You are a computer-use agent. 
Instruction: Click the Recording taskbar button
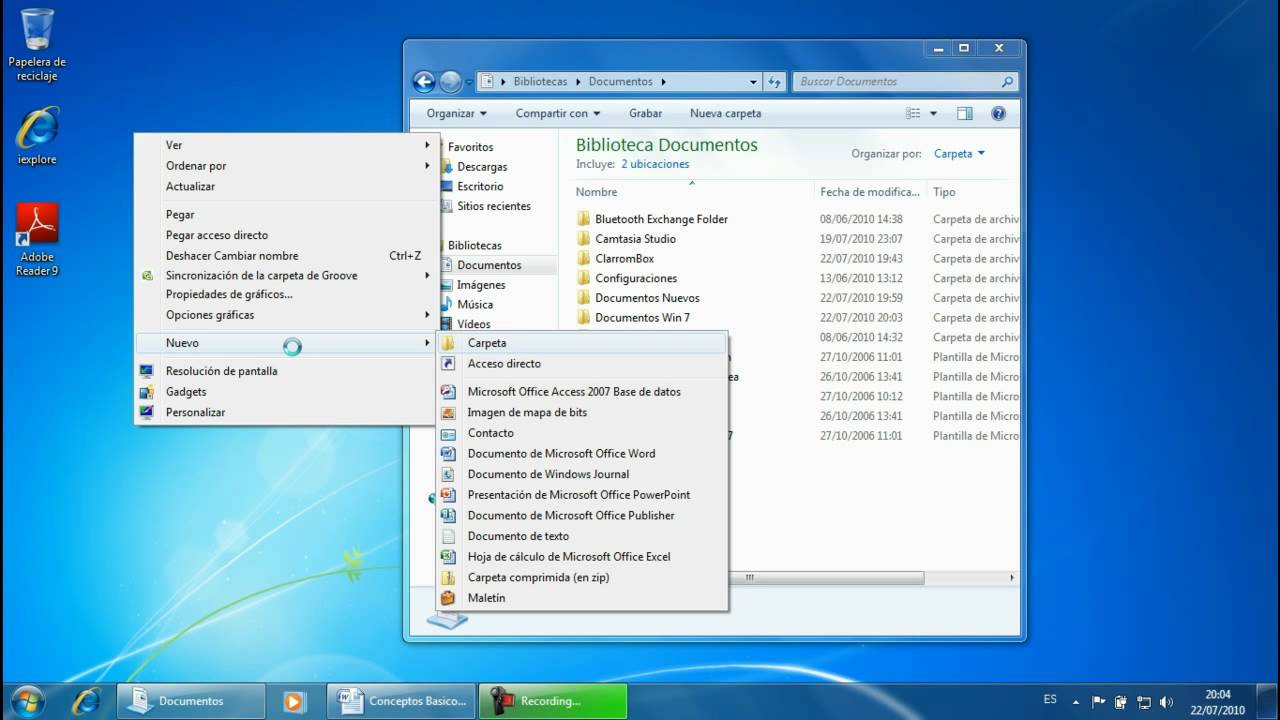point(553,701)
